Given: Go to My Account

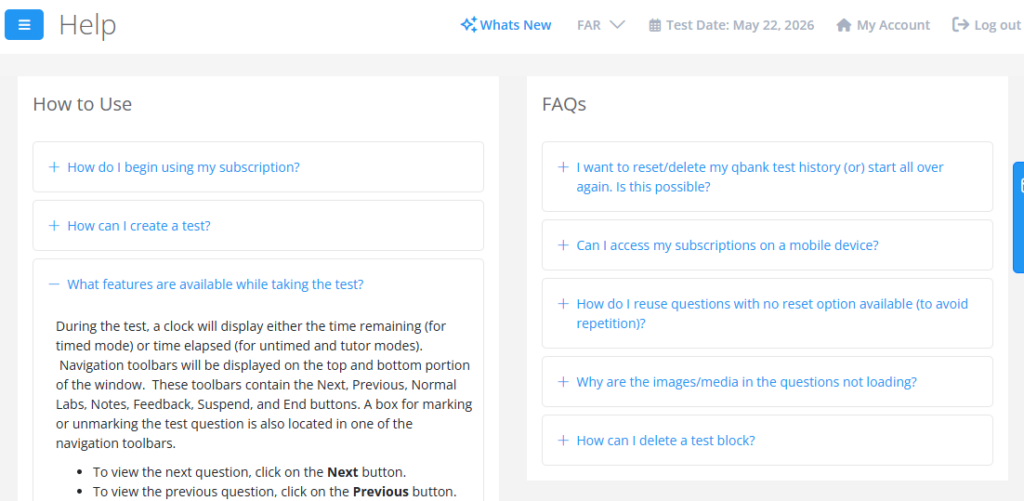Looking at the screenshot, I should [x=893, y=25].
